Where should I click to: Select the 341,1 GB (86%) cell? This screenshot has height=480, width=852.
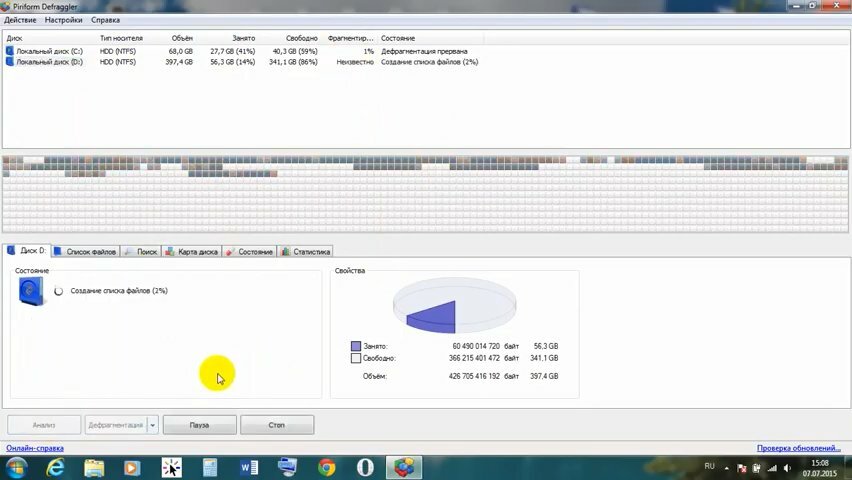point(293,62)
